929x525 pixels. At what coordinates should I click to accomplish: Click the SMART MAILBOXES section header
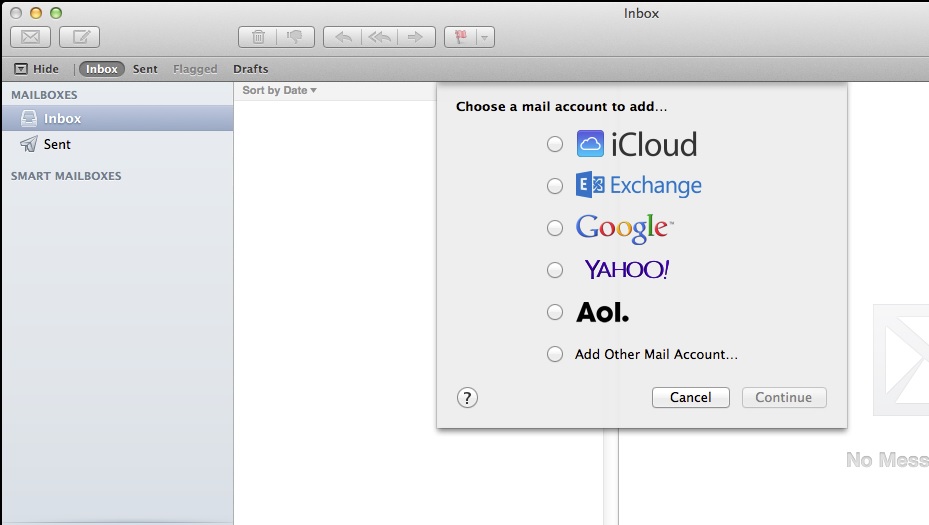(66, 176)
